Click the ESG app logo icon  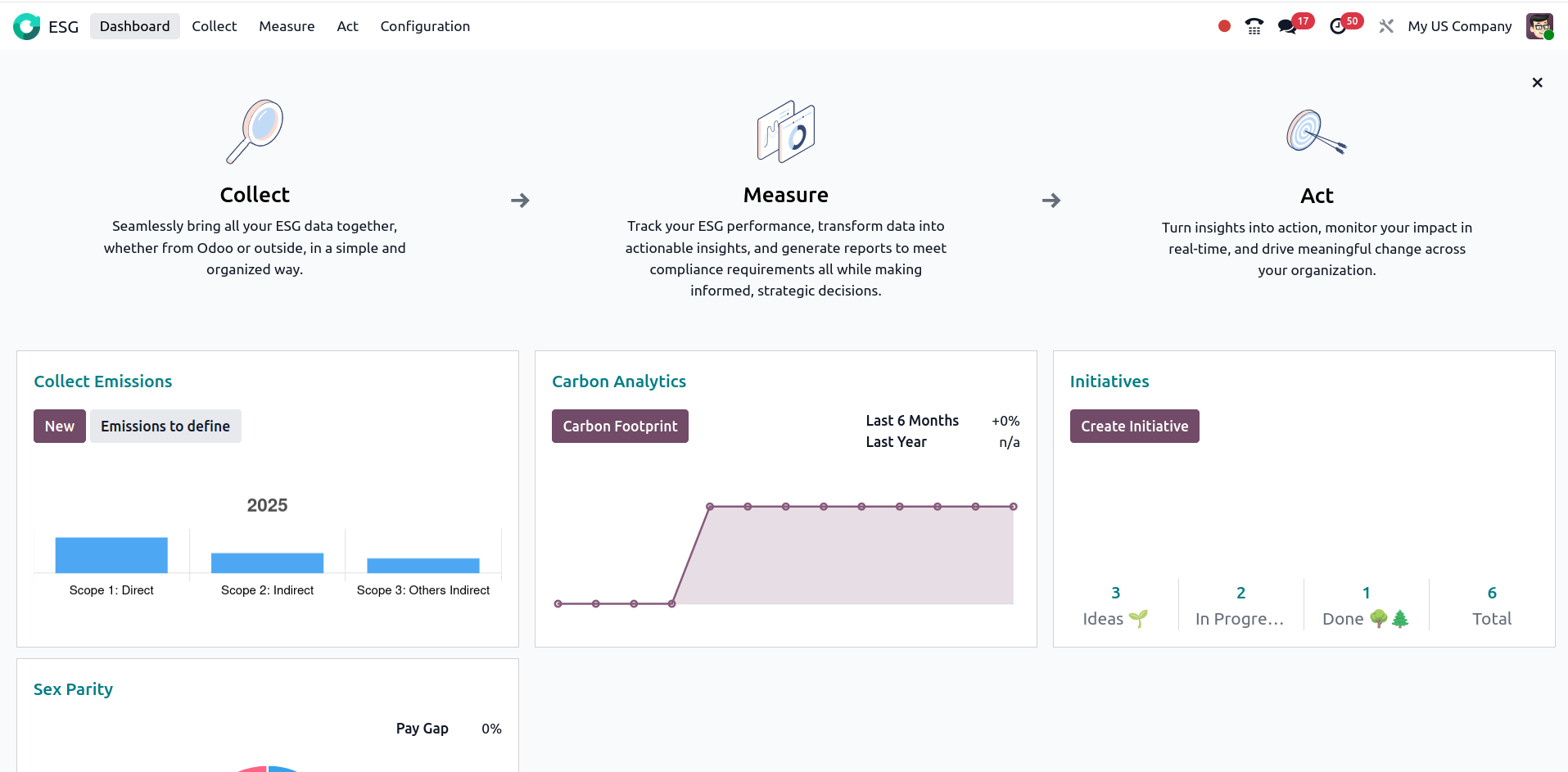click(27, 26)
